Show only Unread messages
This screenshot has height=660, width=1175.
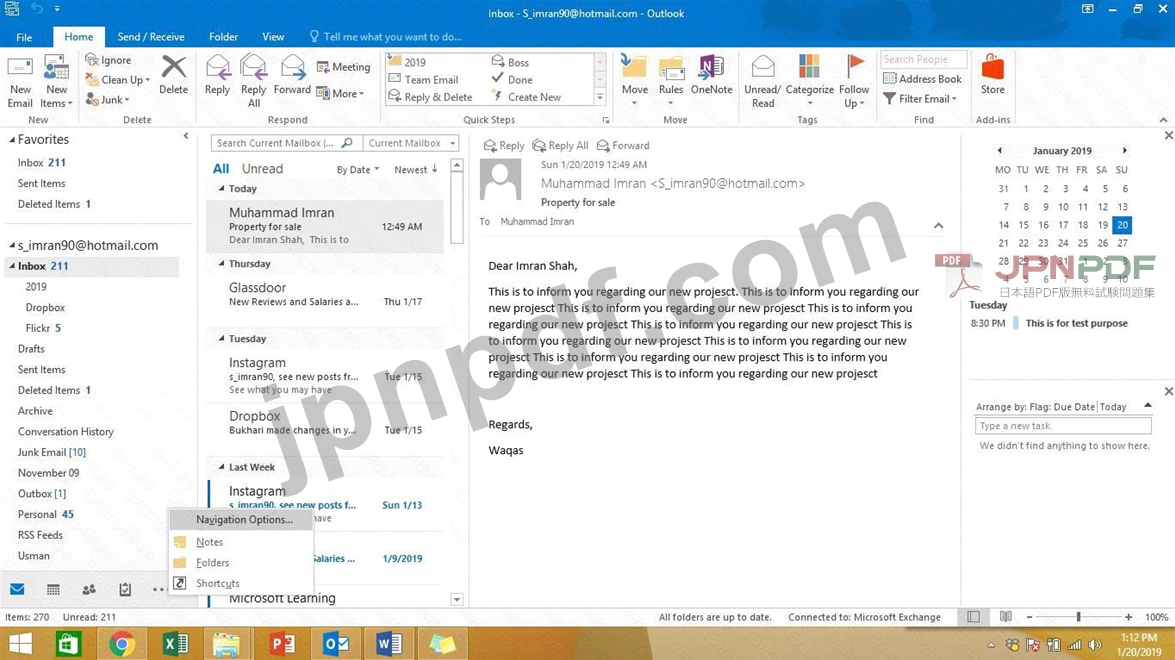262,169
